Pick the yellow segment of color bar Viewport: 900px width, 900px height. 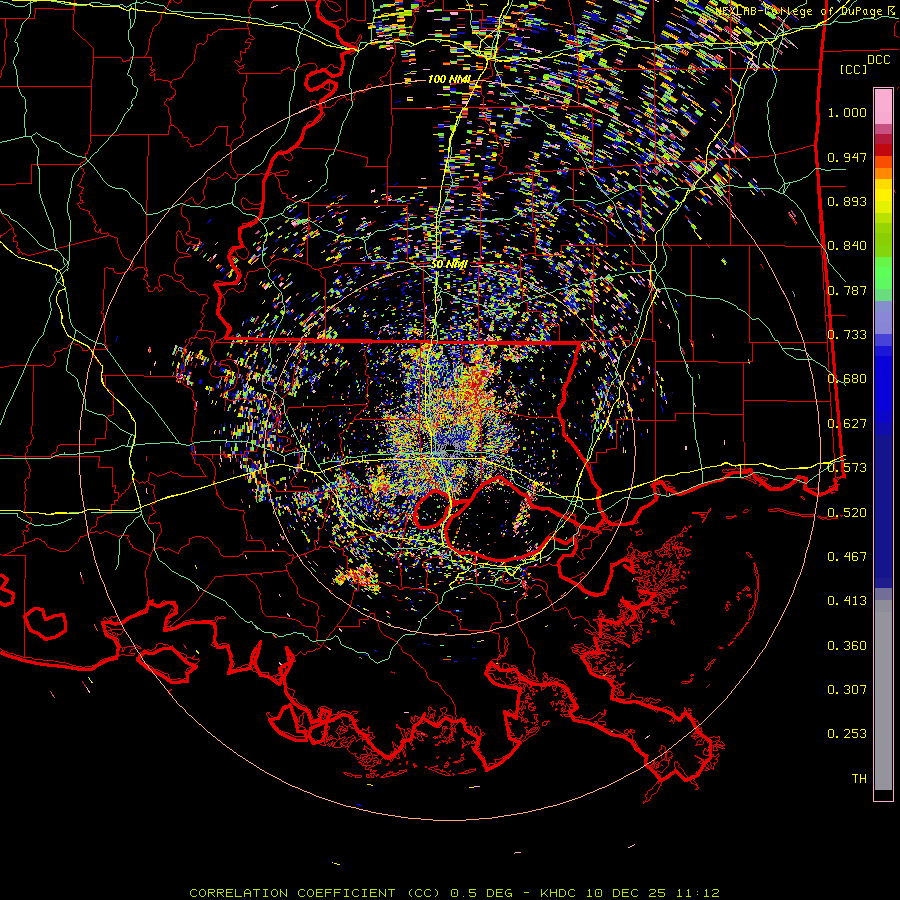tap(883, 197)
